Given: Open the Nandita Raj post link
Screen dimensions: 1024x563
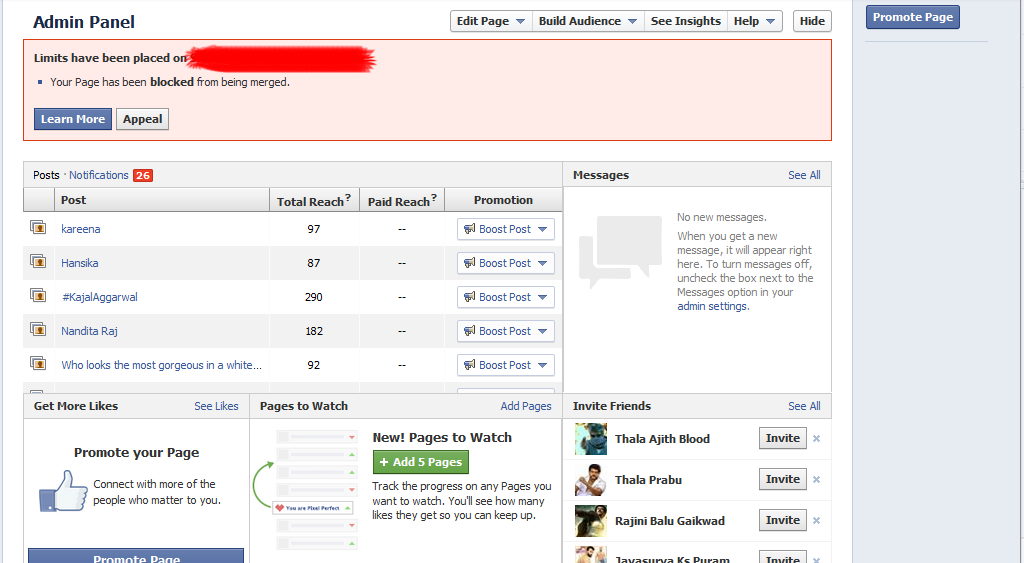Looking at the screenshot, I should (x=89, y=331).
